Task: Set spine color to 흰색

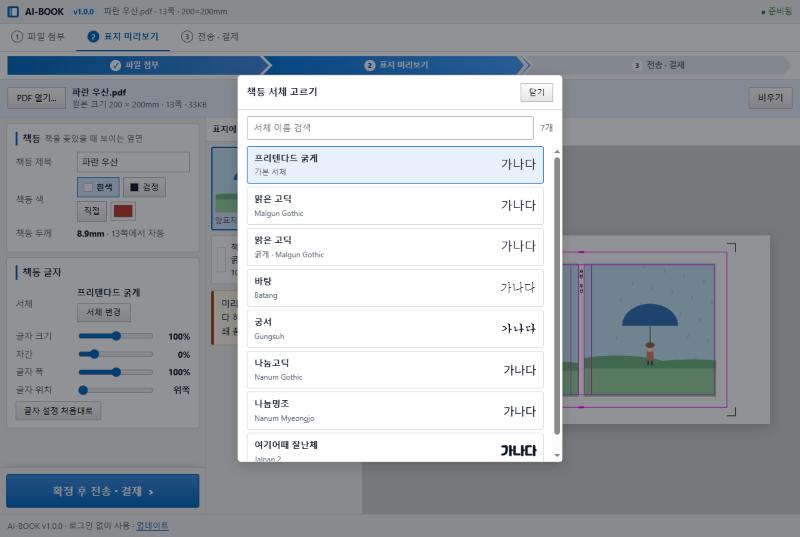Action: [98, 187]
